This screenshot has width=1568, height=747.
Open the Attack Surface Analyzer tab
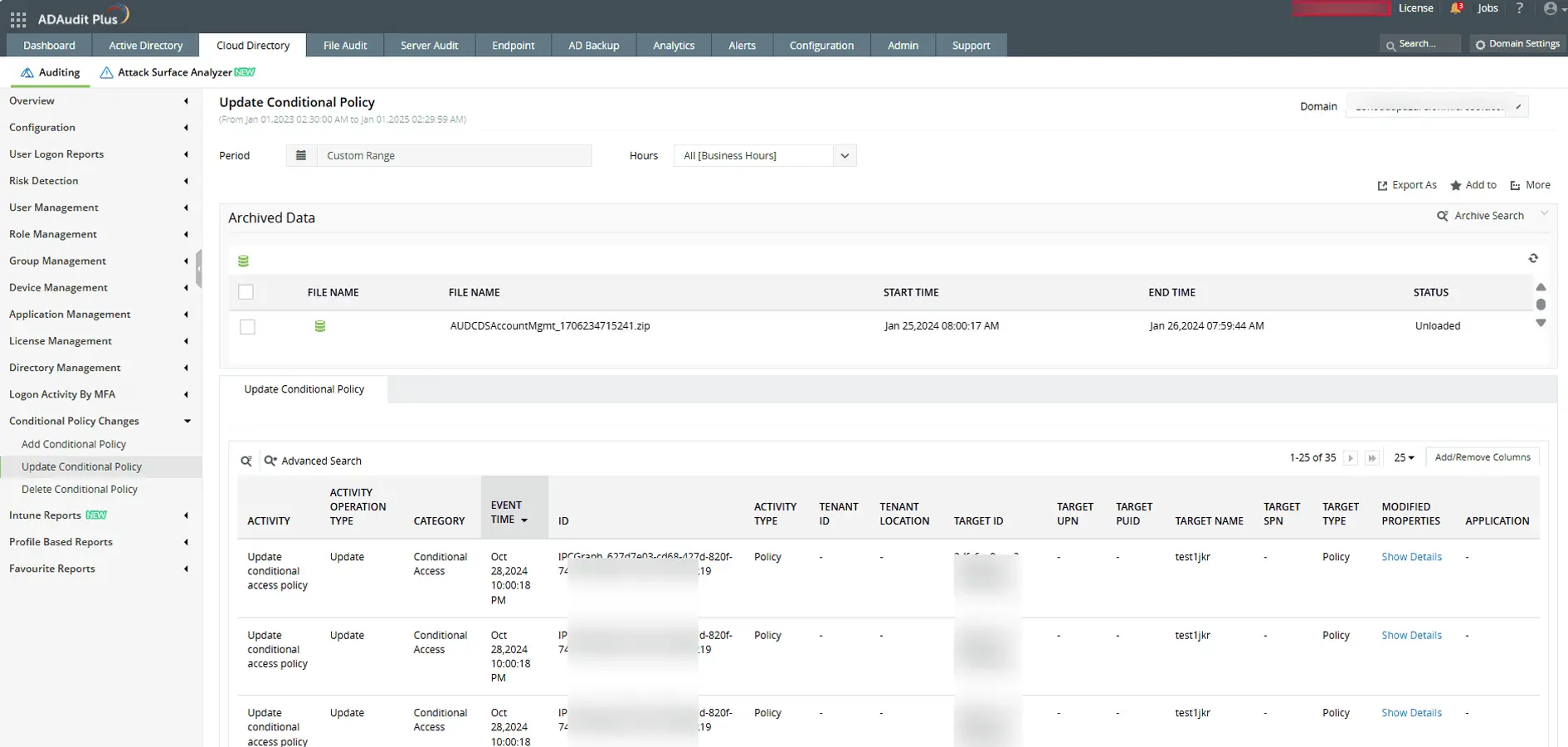click(177, 72)
